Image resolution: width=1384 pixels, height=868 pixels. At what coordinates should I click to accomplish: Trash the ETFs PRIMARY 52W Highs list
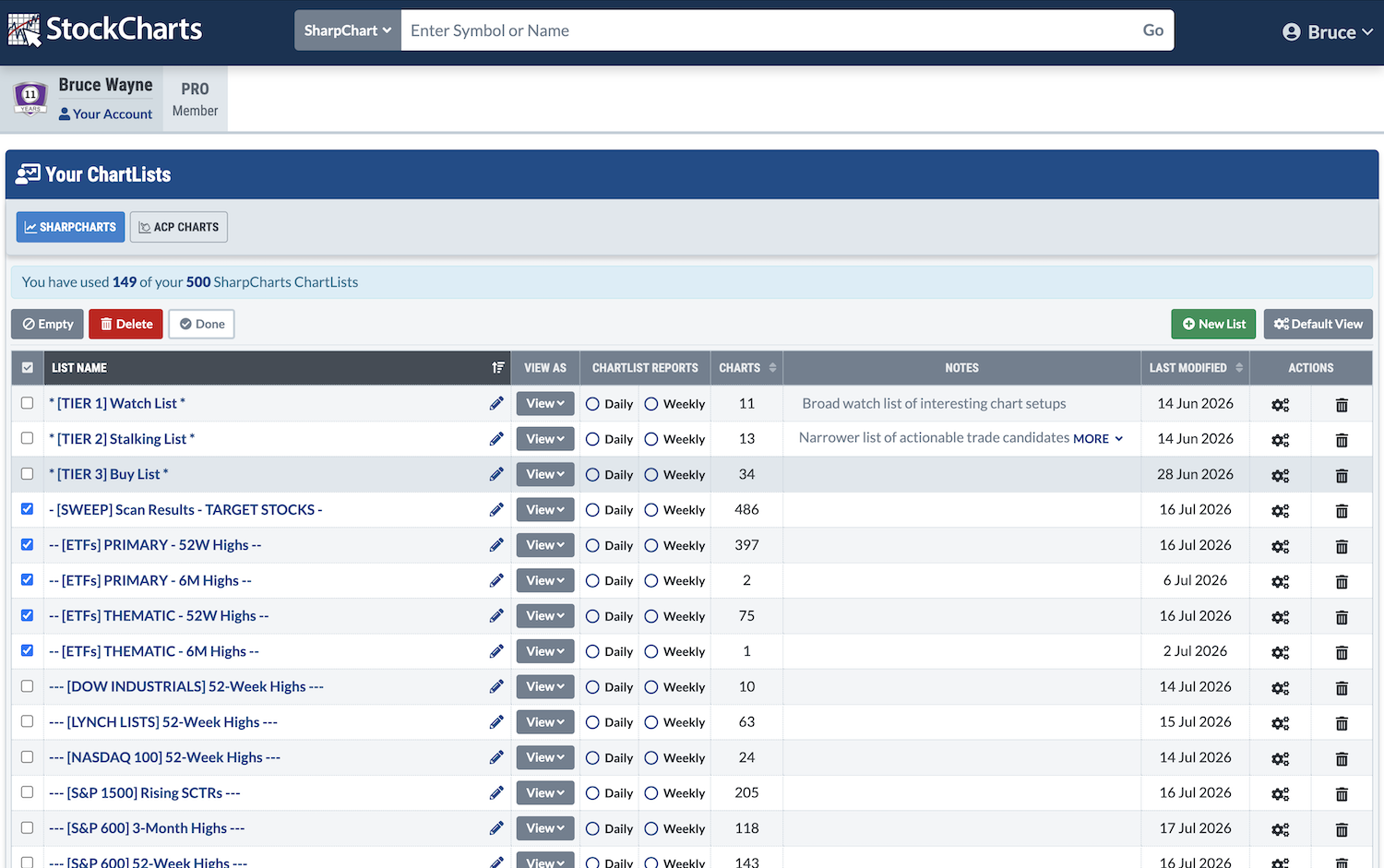pos(1342,546)
